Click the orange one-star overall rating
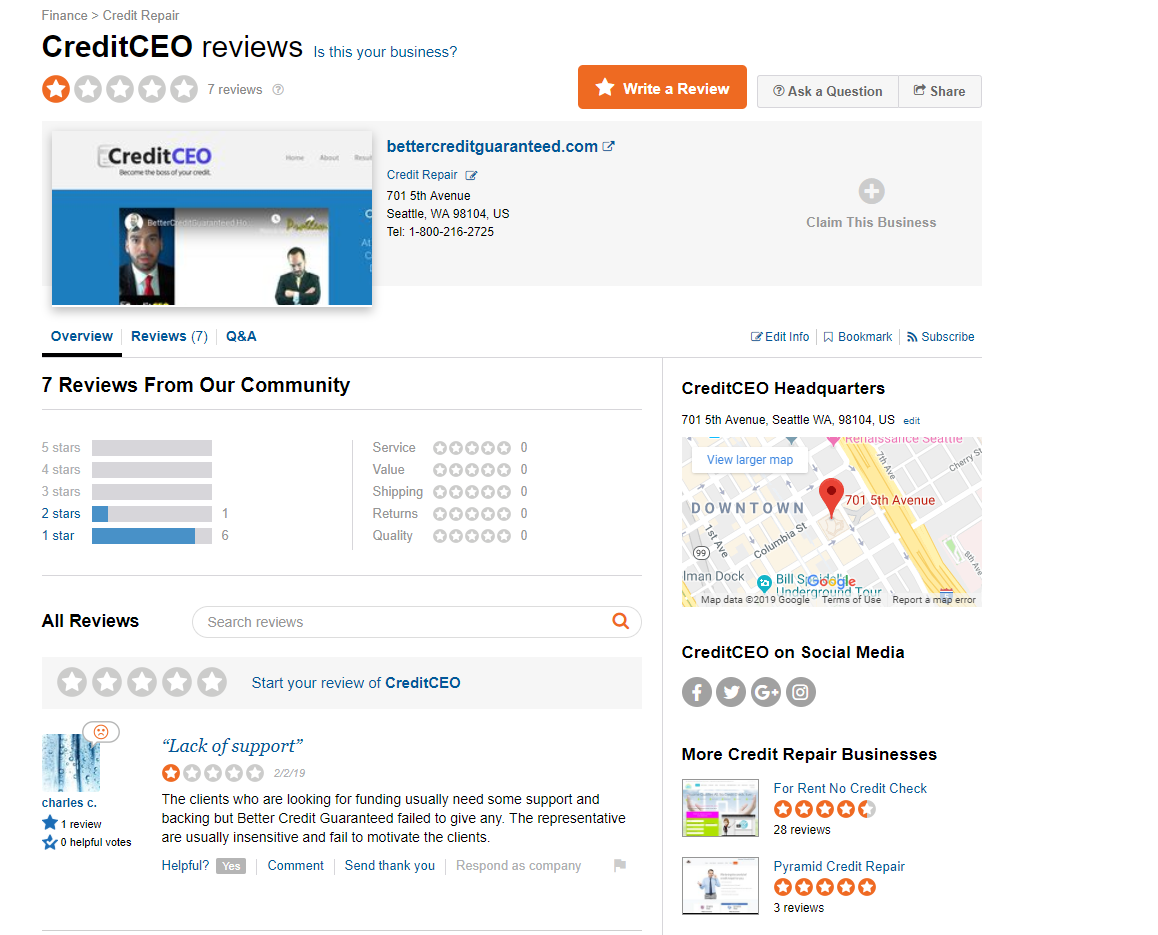This screenshot has height=935, width=1158. pyautogui.click(x=56, y=89)
